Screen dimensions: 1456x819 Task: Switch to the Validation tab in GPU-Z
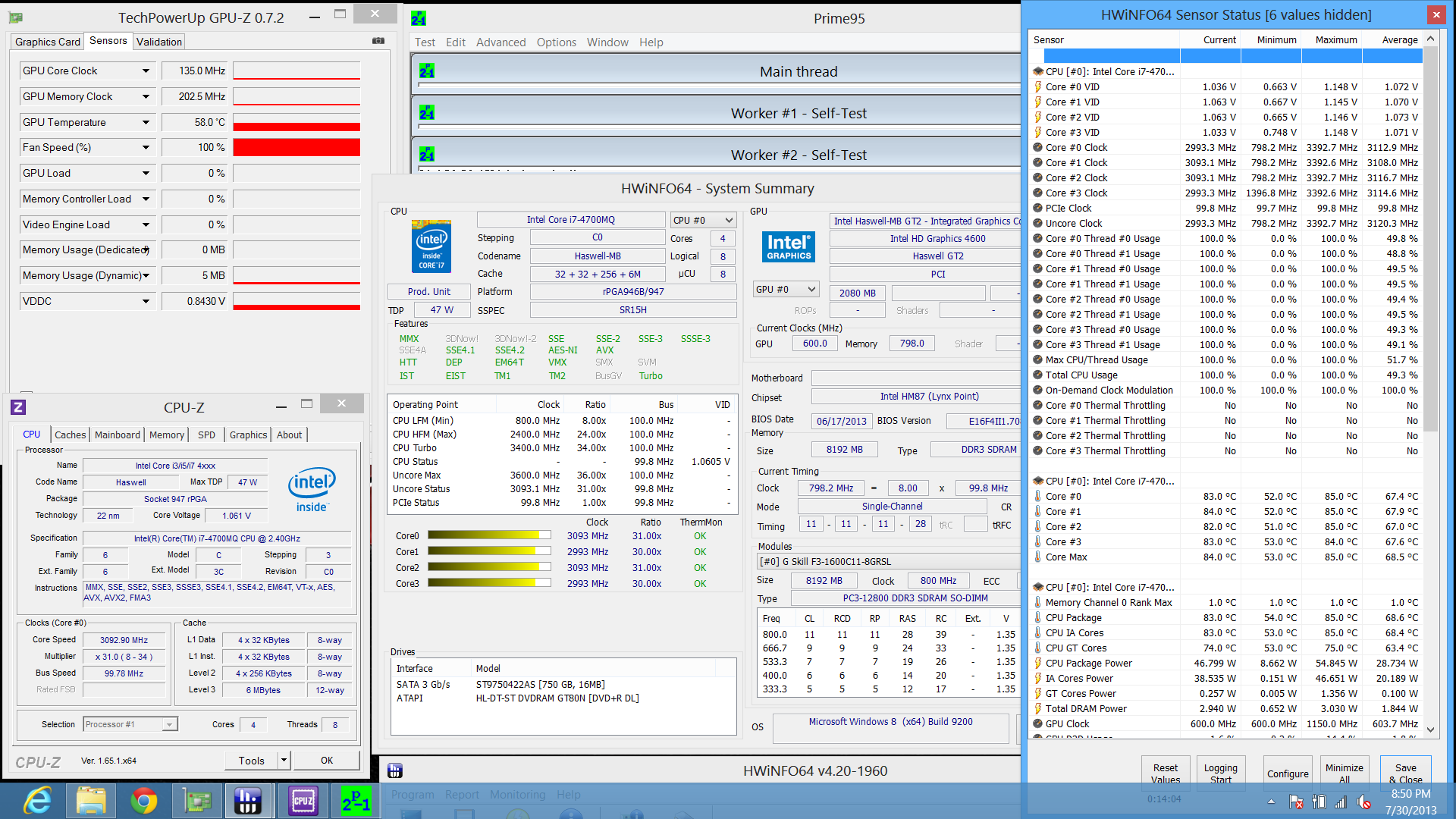pyautogui.click(x=159, y=42)
